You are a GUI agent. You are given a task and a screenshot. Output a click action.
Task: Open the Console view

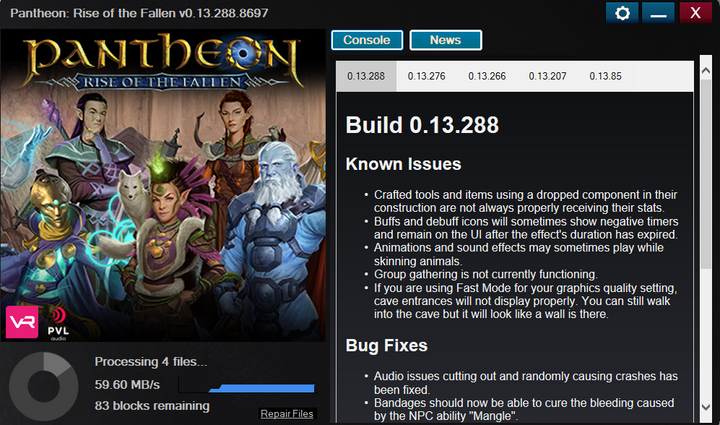[x=367, y=40]
